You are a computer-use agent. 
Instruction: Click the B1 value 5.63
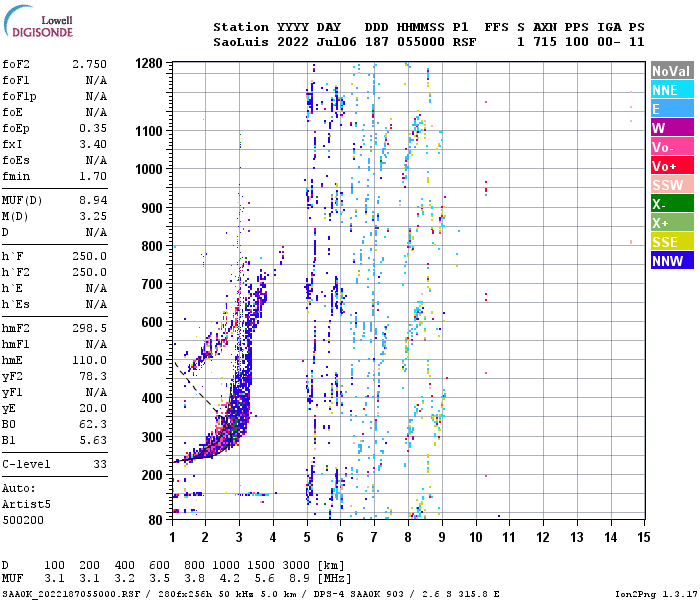tap(93, 440)
